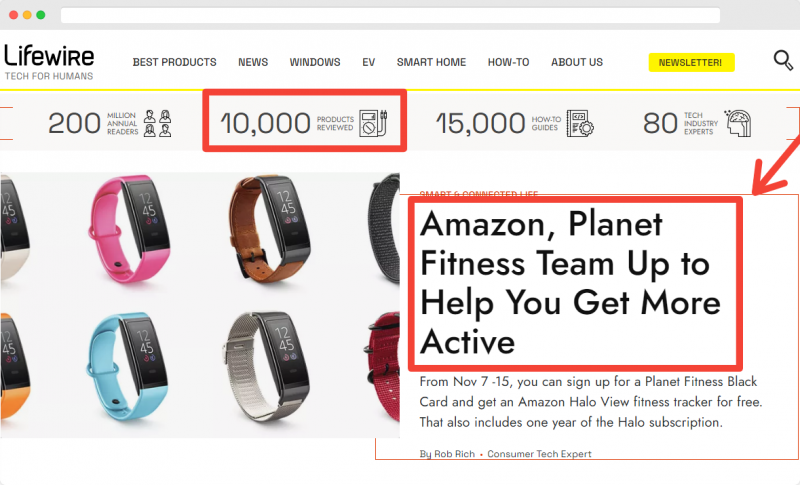The width and height of the screenshot is (800, 485).
Task: Select the EV navigation link
Action: [368, 62]
